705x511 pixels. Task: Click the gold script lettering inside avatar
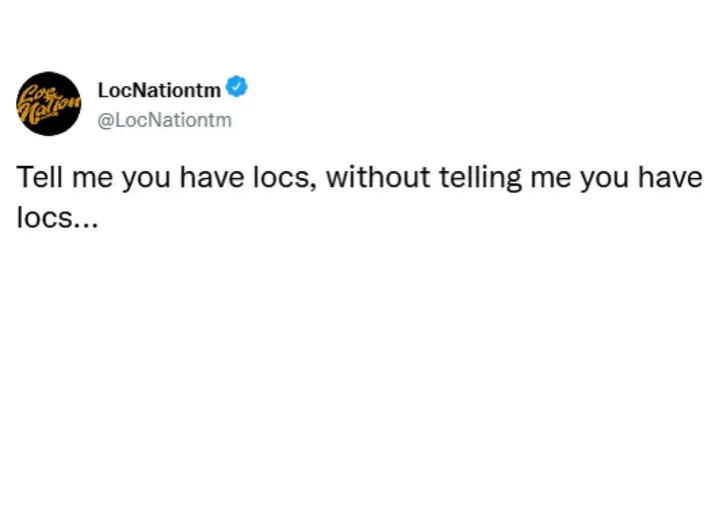click(49, 105)
